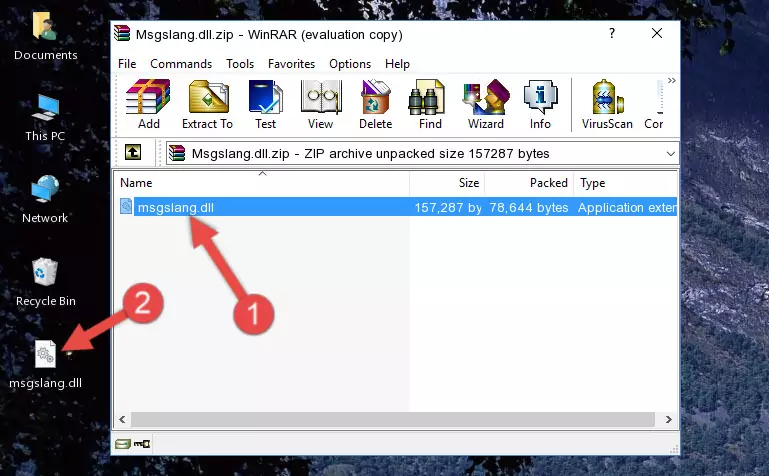This screenshot has height=476, width=769.
Task: Click the Application extension type cell
Action: point(627,207)
